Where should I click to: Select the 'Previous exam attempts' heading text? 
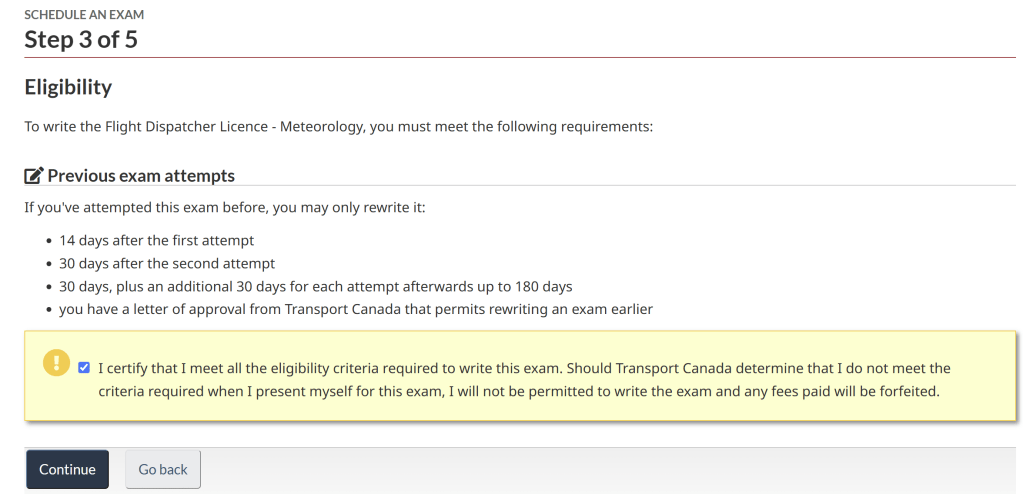pos(141,176)
